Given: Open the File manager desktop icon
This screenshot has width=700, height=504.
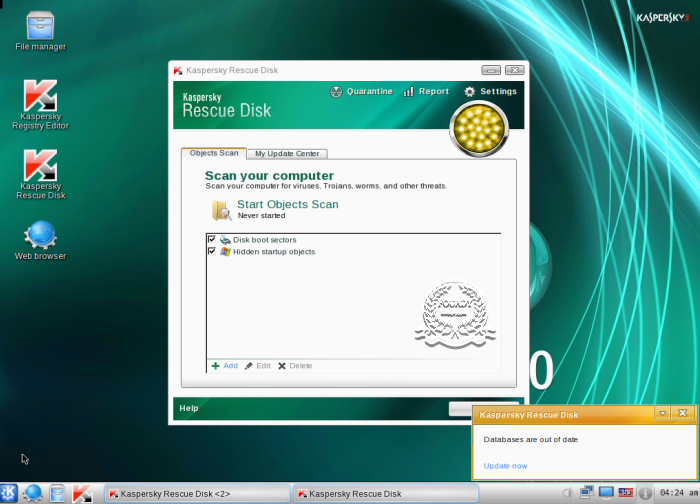Looking at the screenshot, I should click(40, 31).
